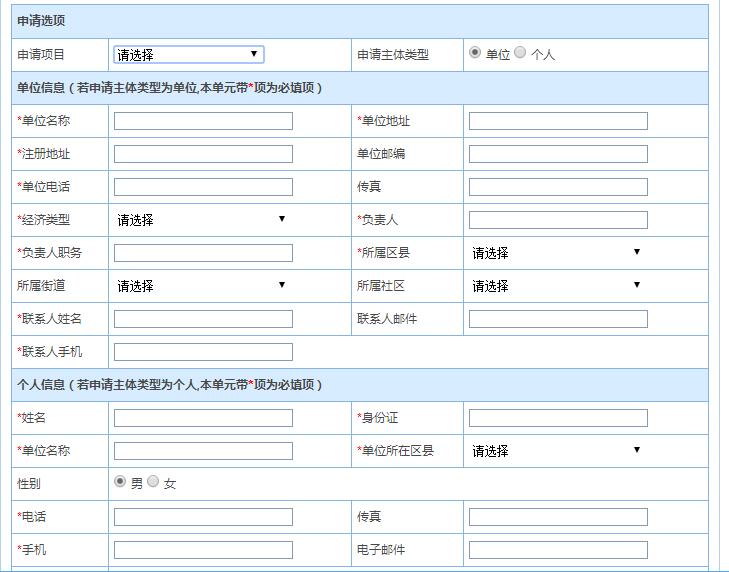This screenshot has width=729, height=572.
Task: Open the 申请项目 dropdown
Action: click(x=188, y=55)
